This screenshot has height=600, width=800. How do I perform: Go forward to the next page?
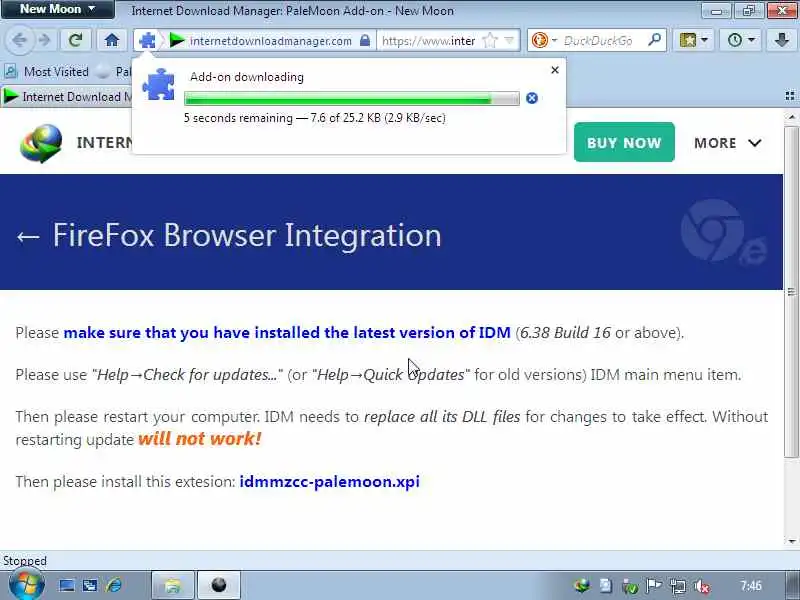point(45,40)
